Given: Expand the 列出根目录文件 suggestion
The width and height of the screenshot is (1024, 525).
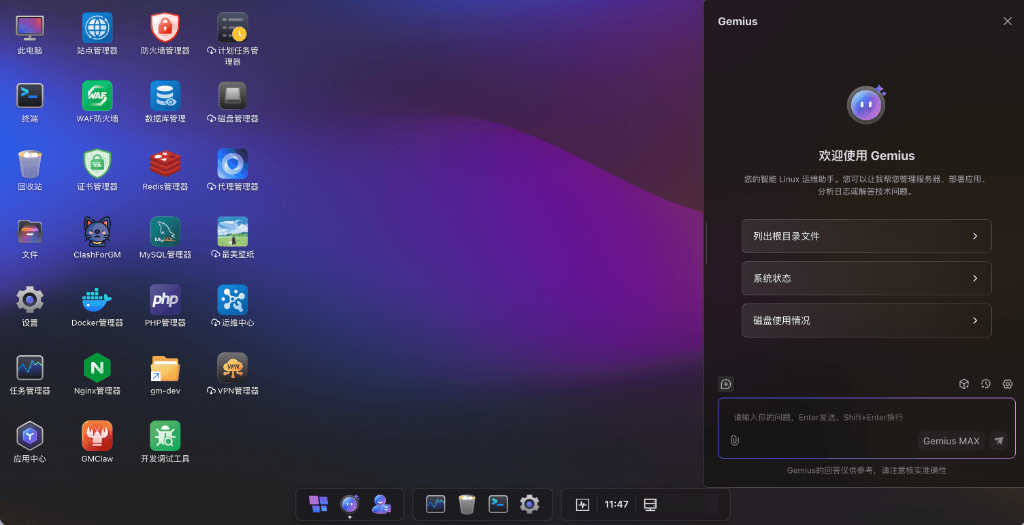Looking at the screenshot, I should [x=867, y=236].
